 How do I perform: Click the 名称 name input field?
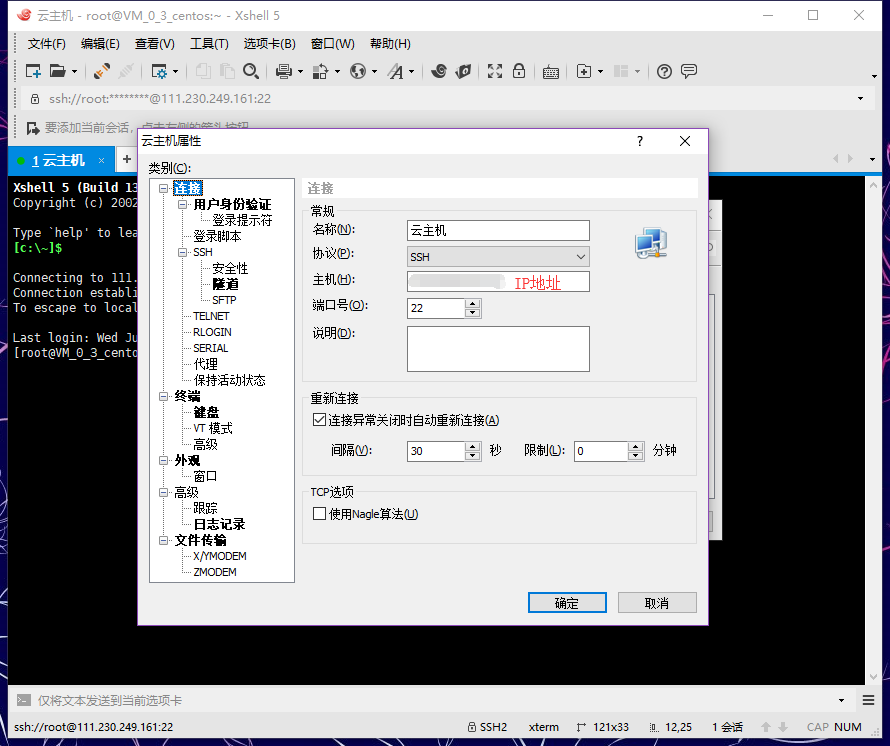[x=498, y=230]
